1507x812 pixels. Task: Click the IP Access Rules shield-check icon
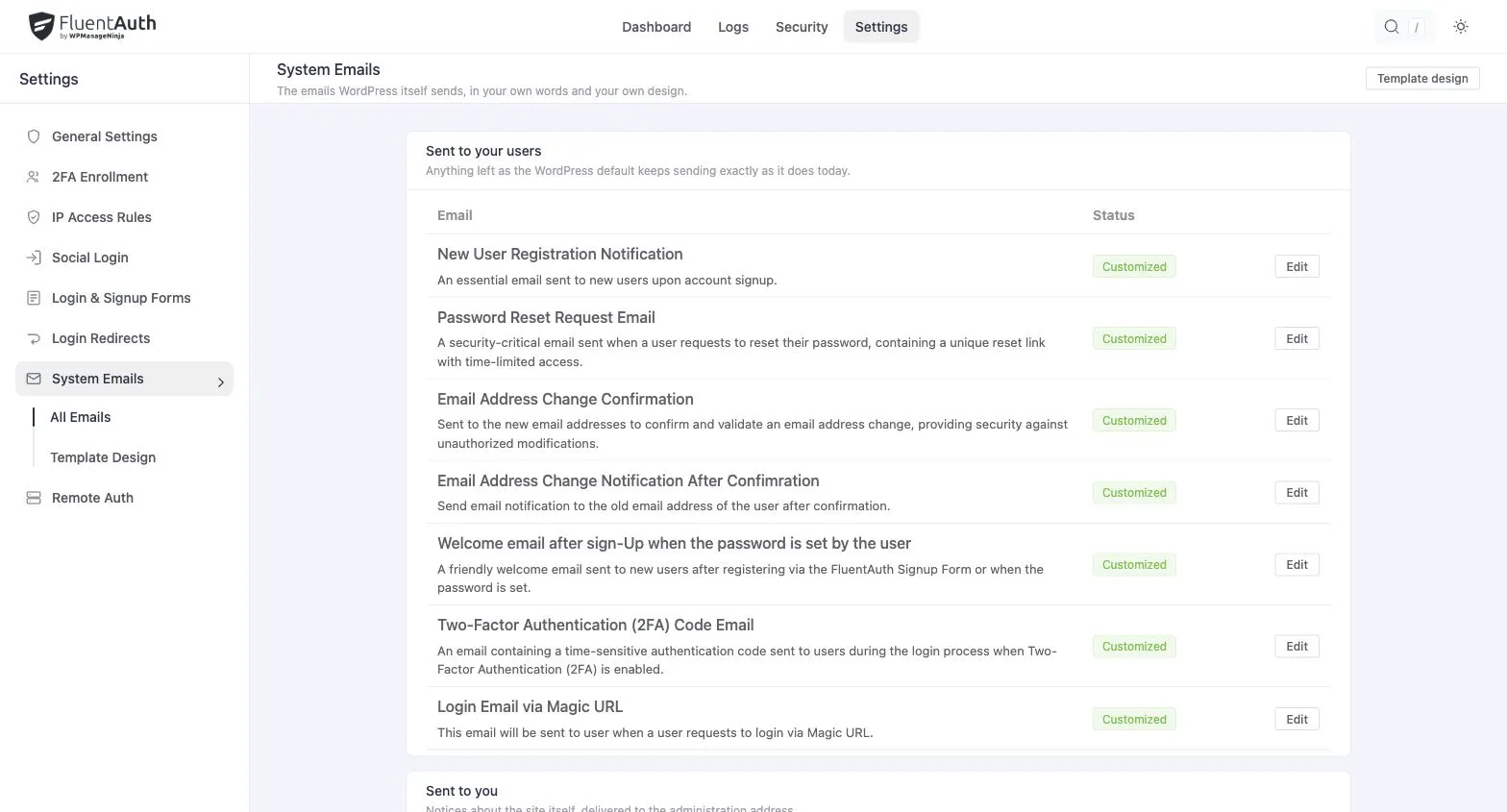(x=34, y=217)
